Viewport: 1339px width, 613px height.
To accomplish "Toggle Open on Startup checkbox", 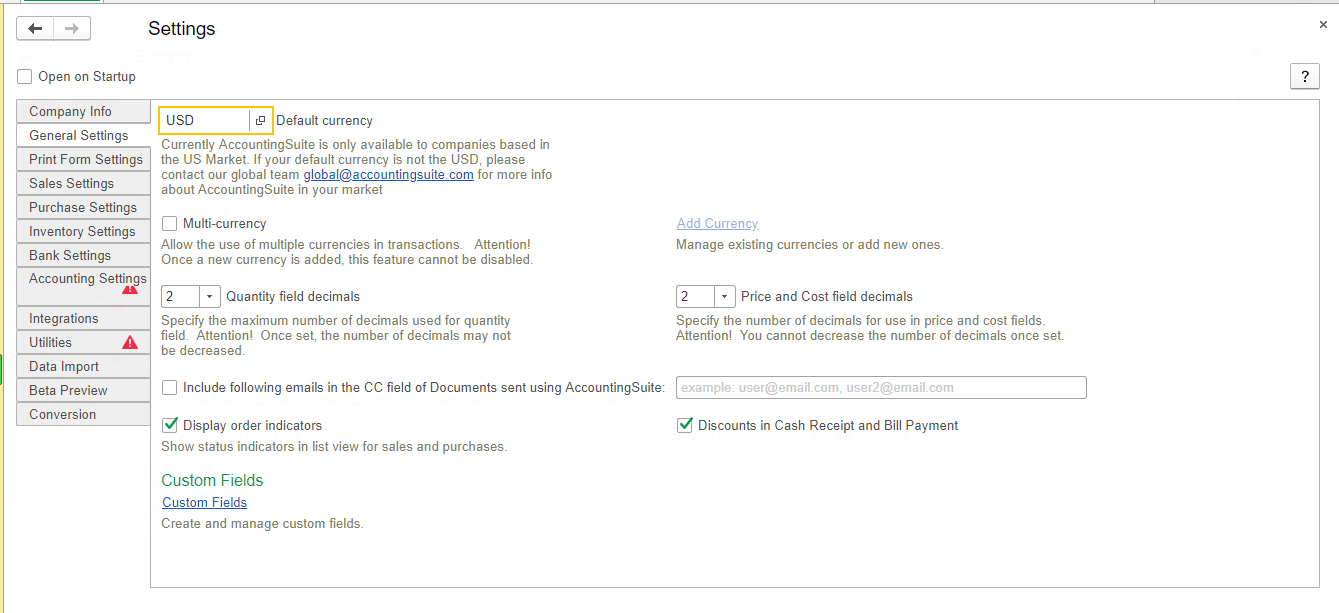I will pyautogui.click(x=25, y=77).
